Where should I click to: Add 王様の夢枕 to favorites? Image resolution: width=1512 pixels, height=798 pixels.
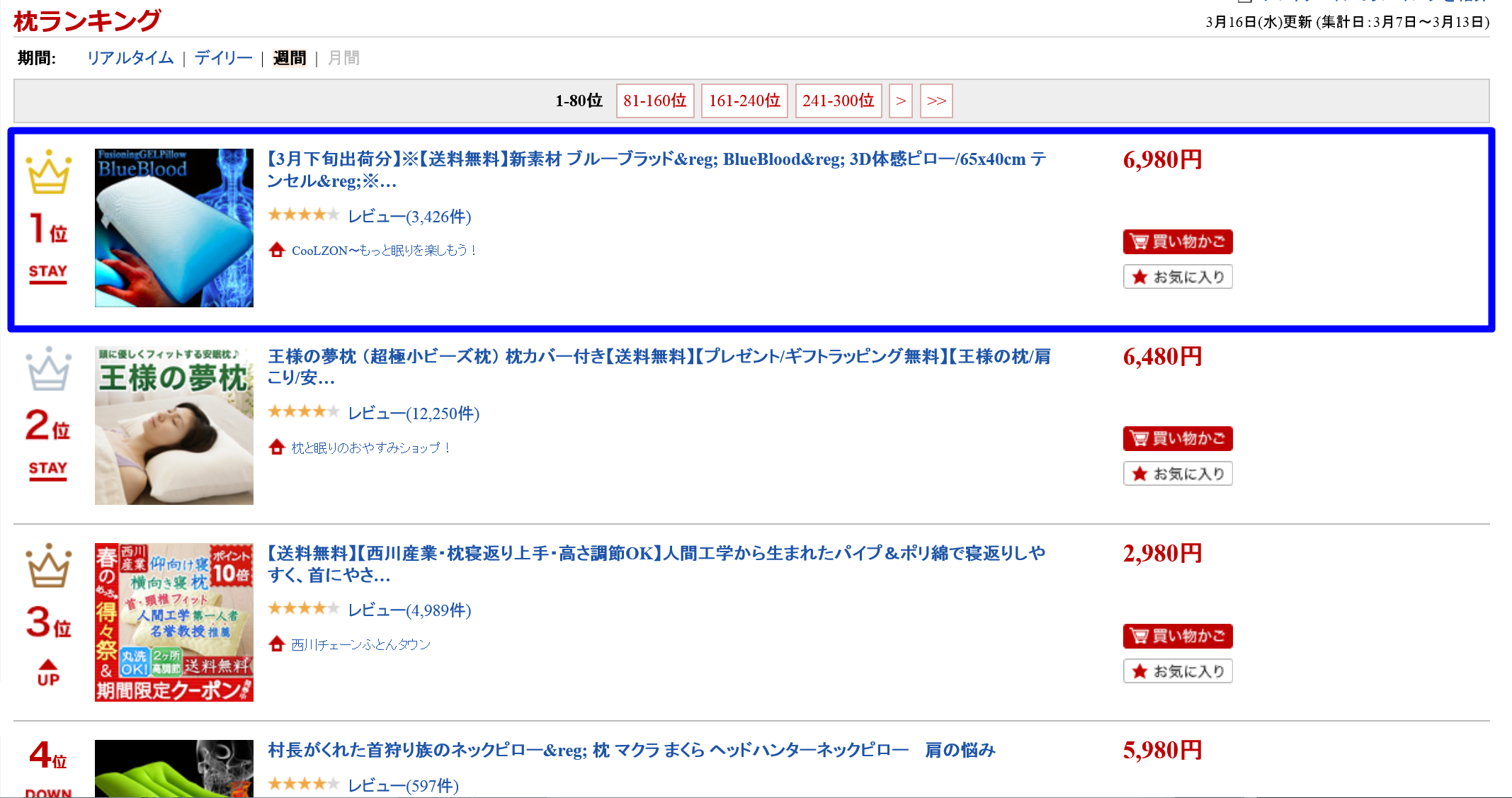1177,474
